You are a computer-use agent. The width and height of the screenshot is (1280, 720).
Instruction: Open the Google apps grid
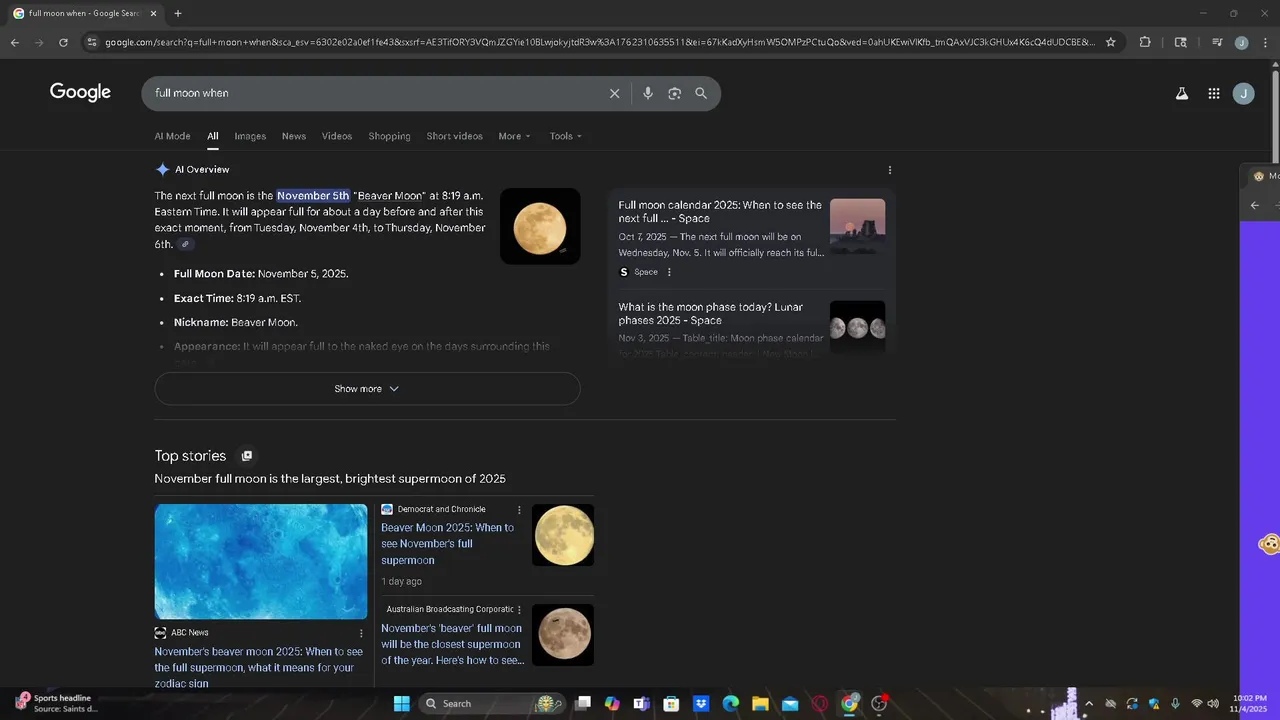click(1214, 93)
